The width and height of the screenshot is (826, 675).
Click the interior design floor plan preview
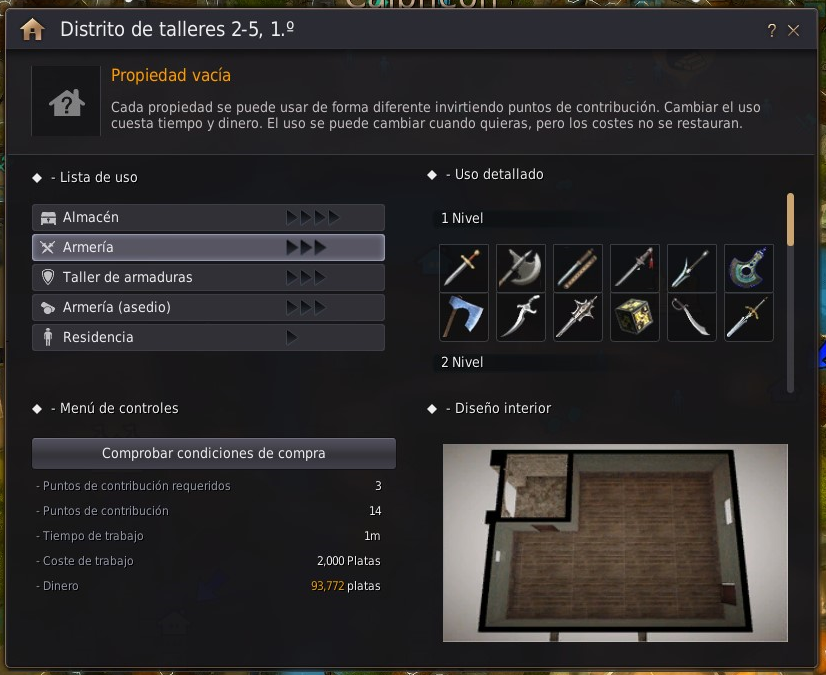[x=615, y=543]
